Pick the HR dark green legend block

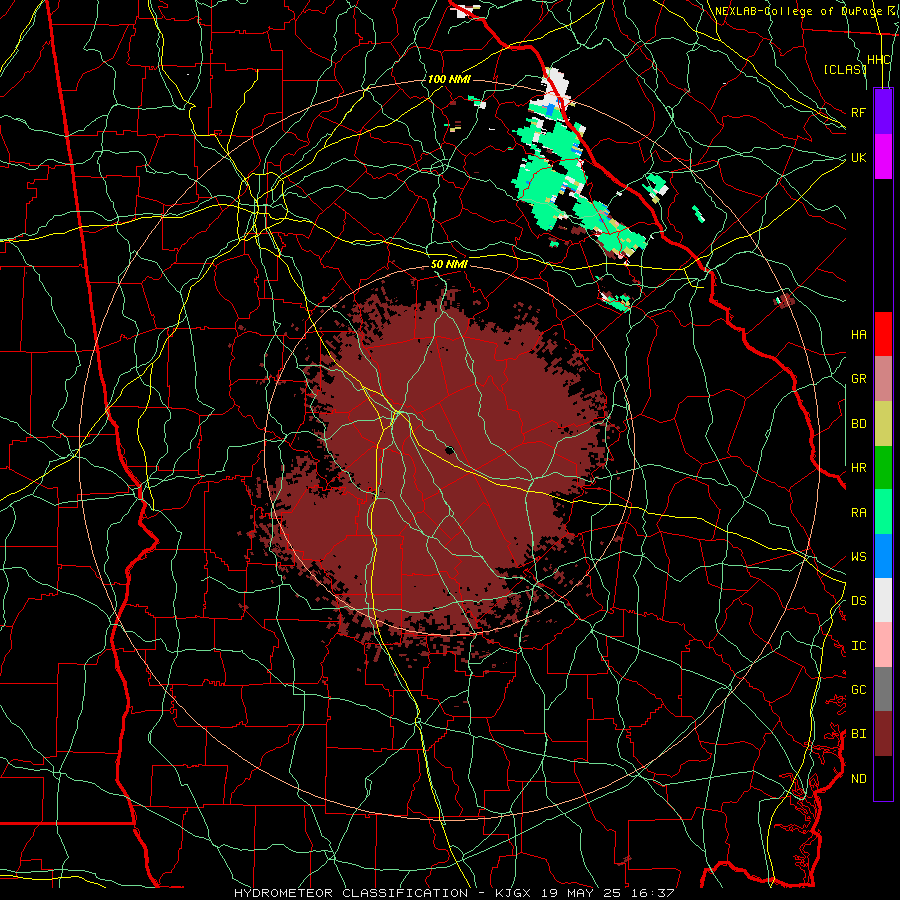click(883, 468)
